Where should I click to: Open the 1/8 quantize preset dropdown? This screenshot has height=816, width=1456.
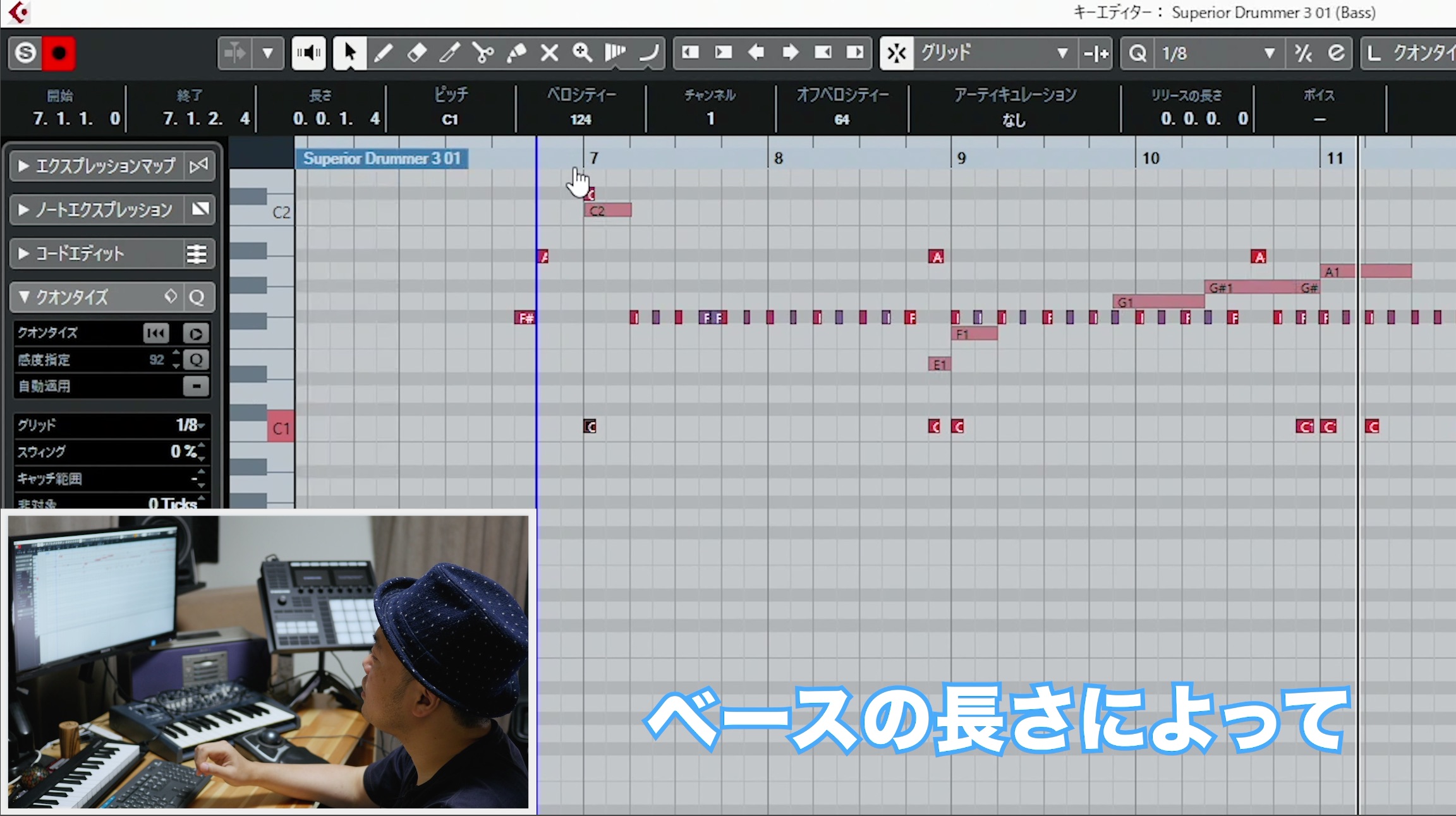point(1220,53)
